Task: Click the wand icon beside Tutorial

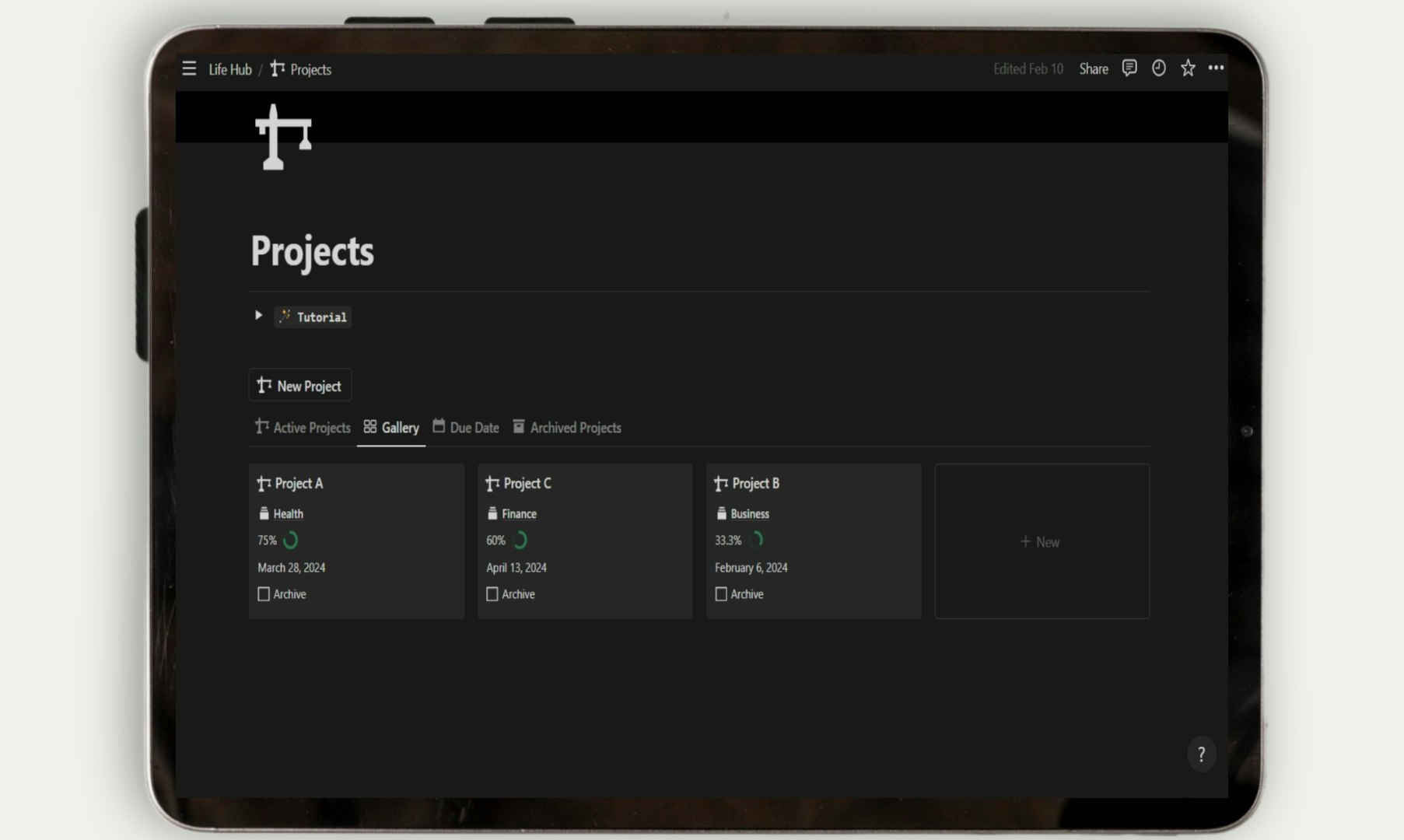Action: [x=285, y=316]
